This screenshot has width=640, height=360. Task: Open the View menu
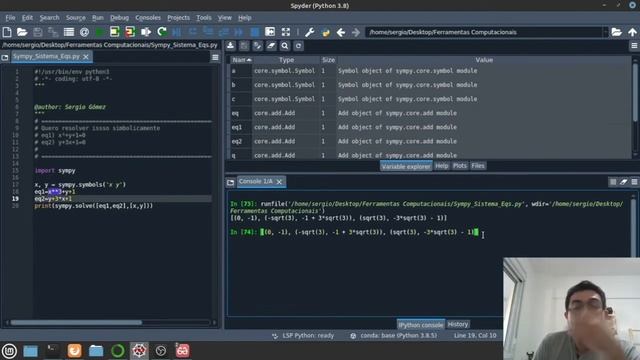tap(224, 18)
